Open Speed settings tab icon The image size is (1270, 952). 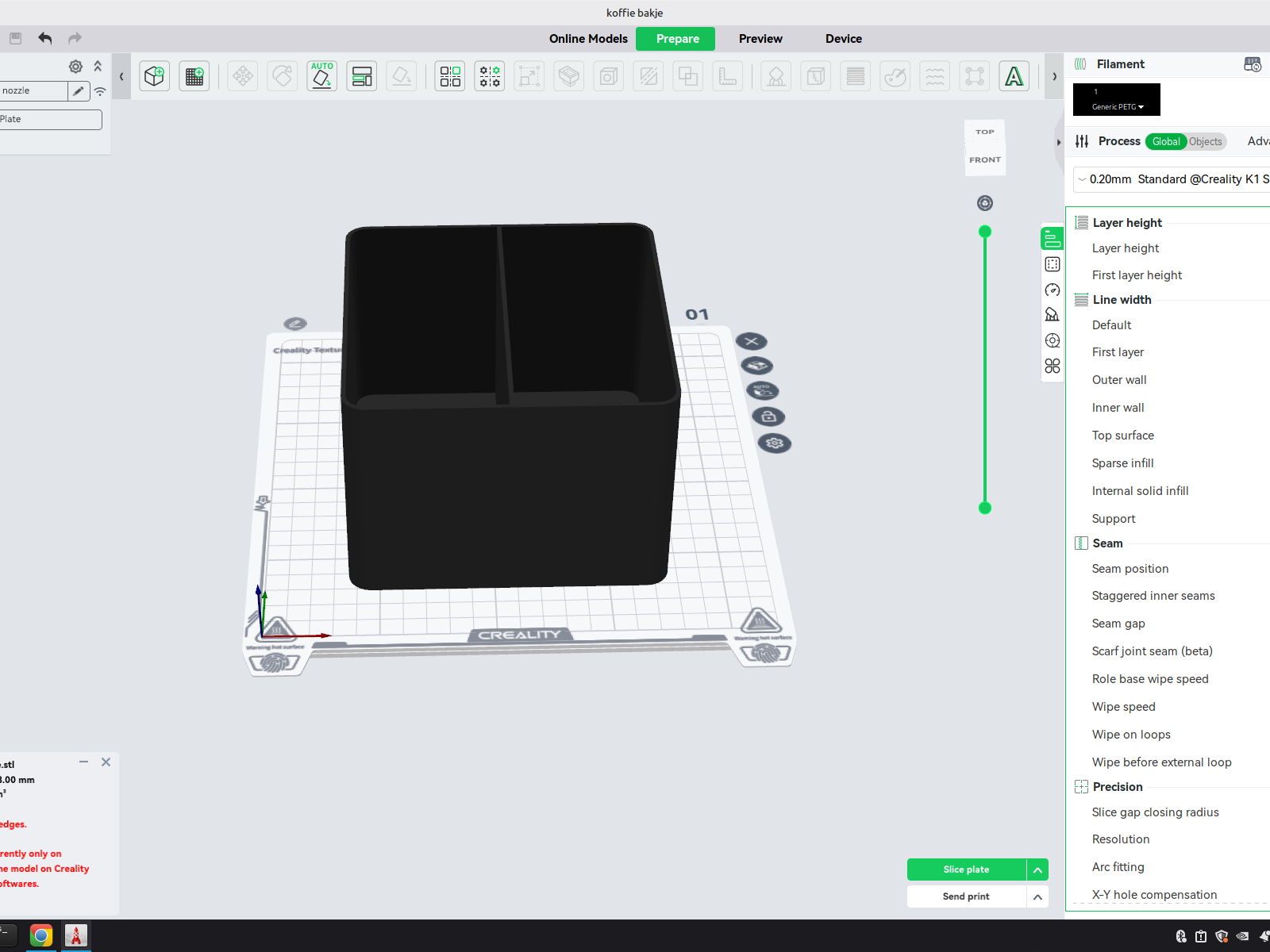coord(1053,290)
